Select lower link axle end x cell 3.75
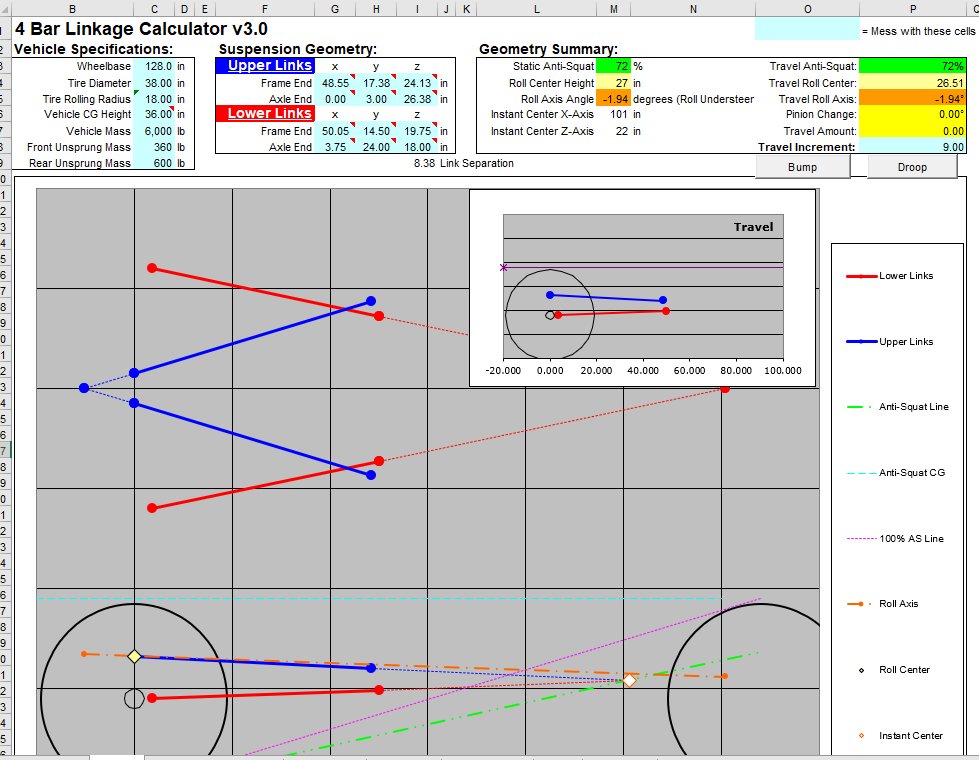This screenshot has height=760, width=979. [x=335, y=147]
